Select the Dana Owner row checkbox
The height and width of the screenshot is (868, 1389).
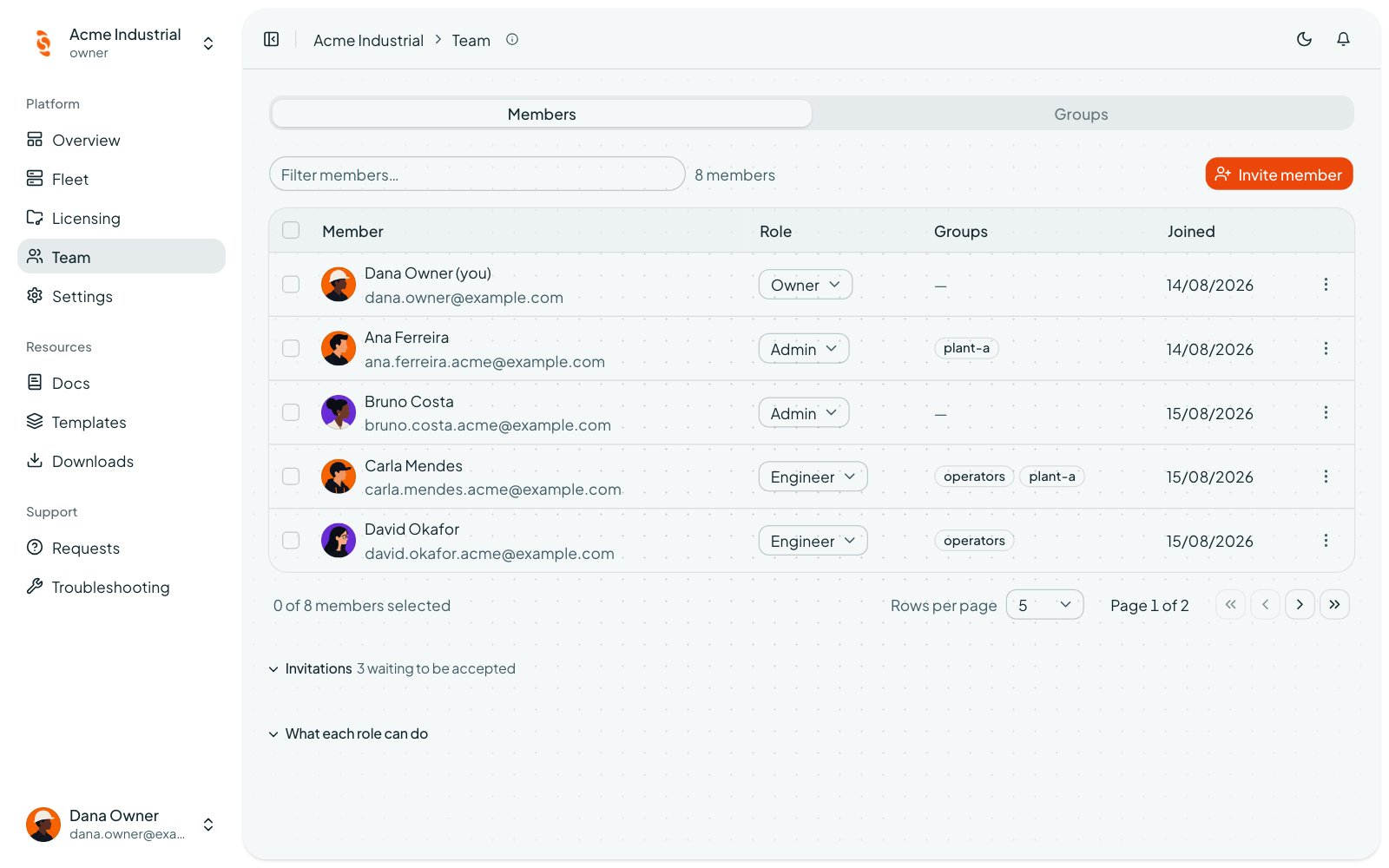(291, 285)
